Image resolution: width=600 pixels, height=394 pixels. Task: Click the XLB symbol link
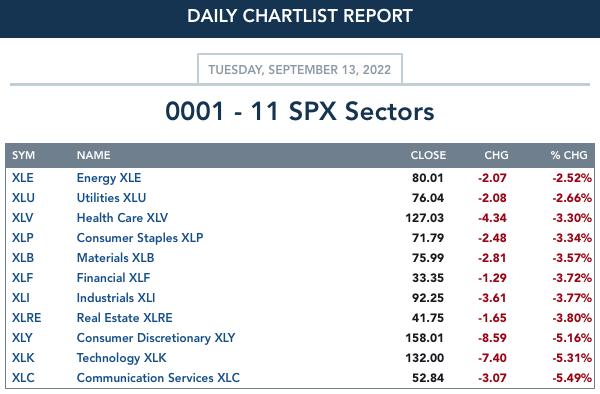(x=23, y=258)
